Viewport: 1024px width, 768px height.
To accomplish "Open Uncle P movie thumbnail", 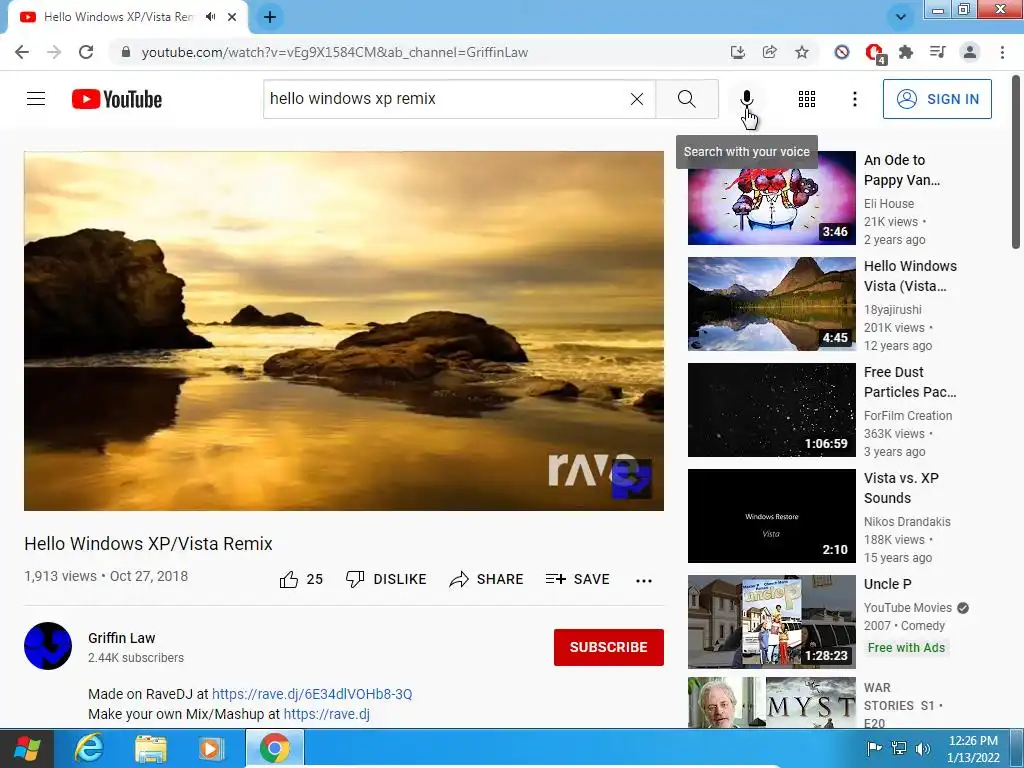I will (x=771, y=622).
